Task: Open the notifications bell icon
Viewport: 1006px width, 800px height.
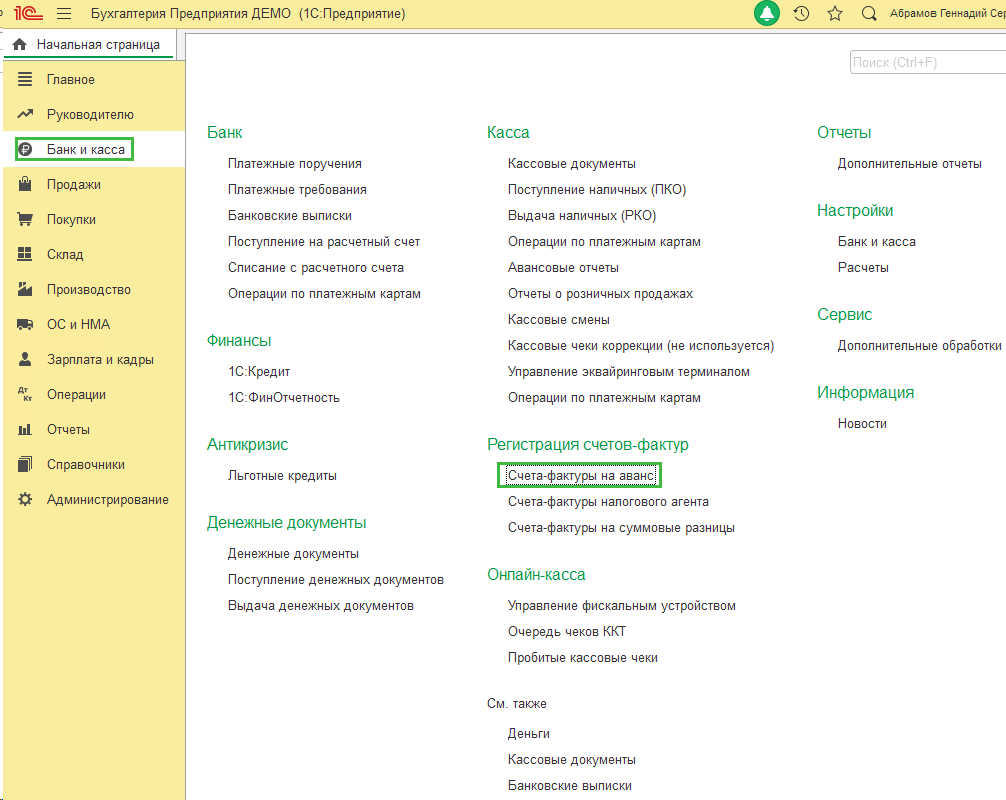Action: pyautogui.click(x=767, y=13)
